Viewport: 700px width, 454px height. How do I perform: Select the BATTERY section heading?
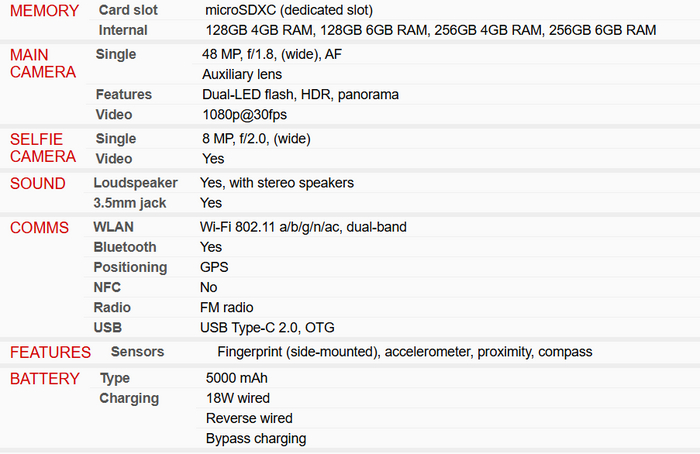(45, 379)
